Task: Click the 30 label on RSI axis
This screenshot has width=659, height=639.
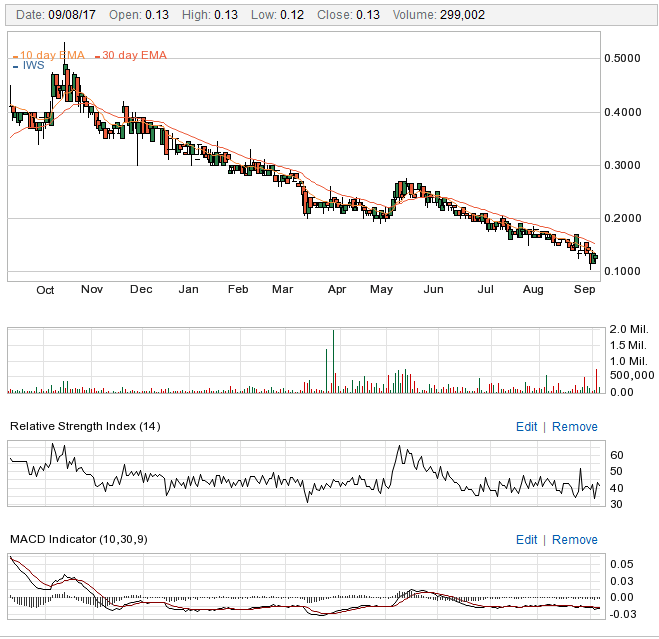Action: point(617,504)
